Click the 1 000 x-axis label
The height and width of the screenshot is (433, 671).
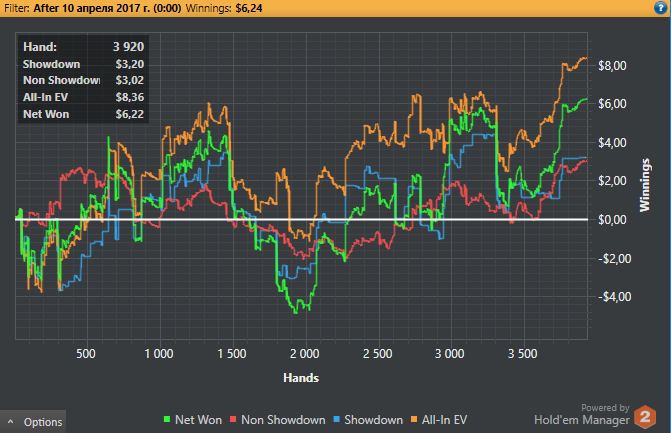click(x=159, y=354)
